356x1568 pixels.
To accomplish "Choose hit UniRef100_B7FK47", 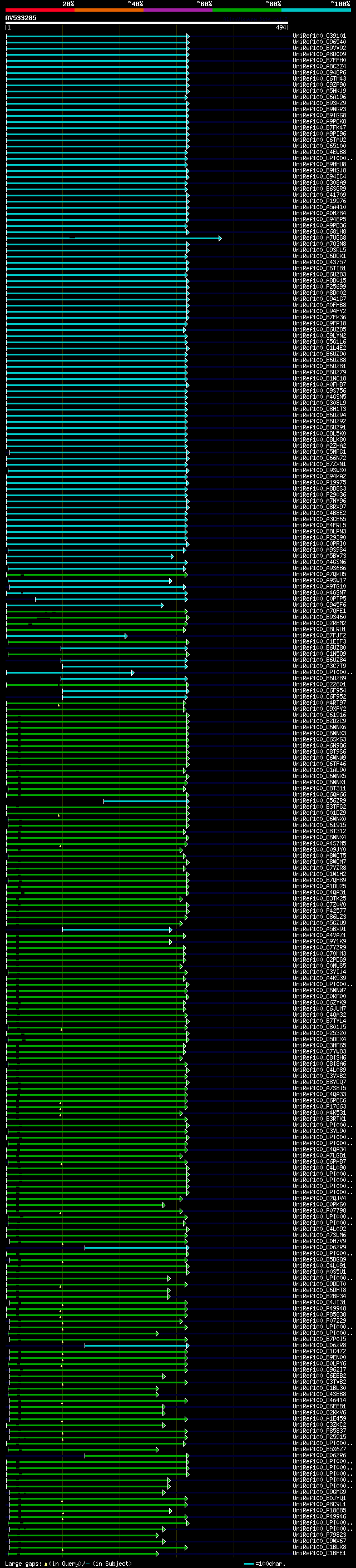I will point(319,128).
